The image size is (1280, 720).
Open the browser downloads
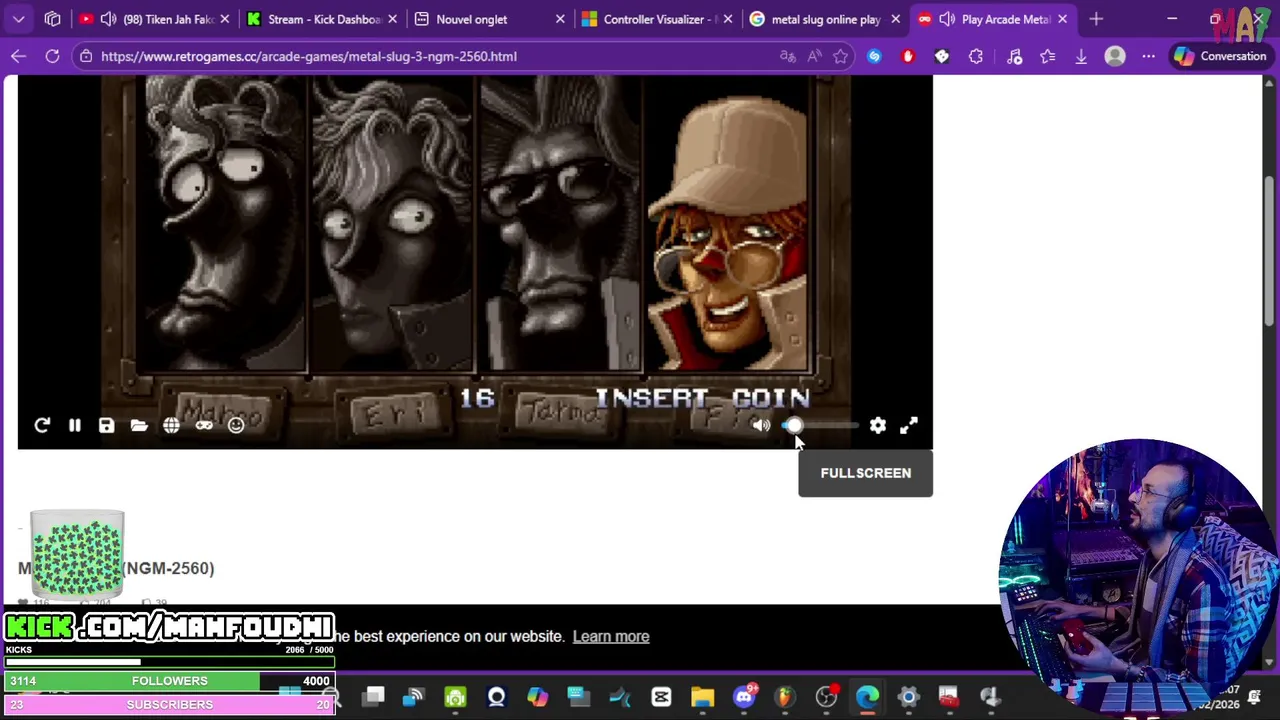pos(1081,57)
